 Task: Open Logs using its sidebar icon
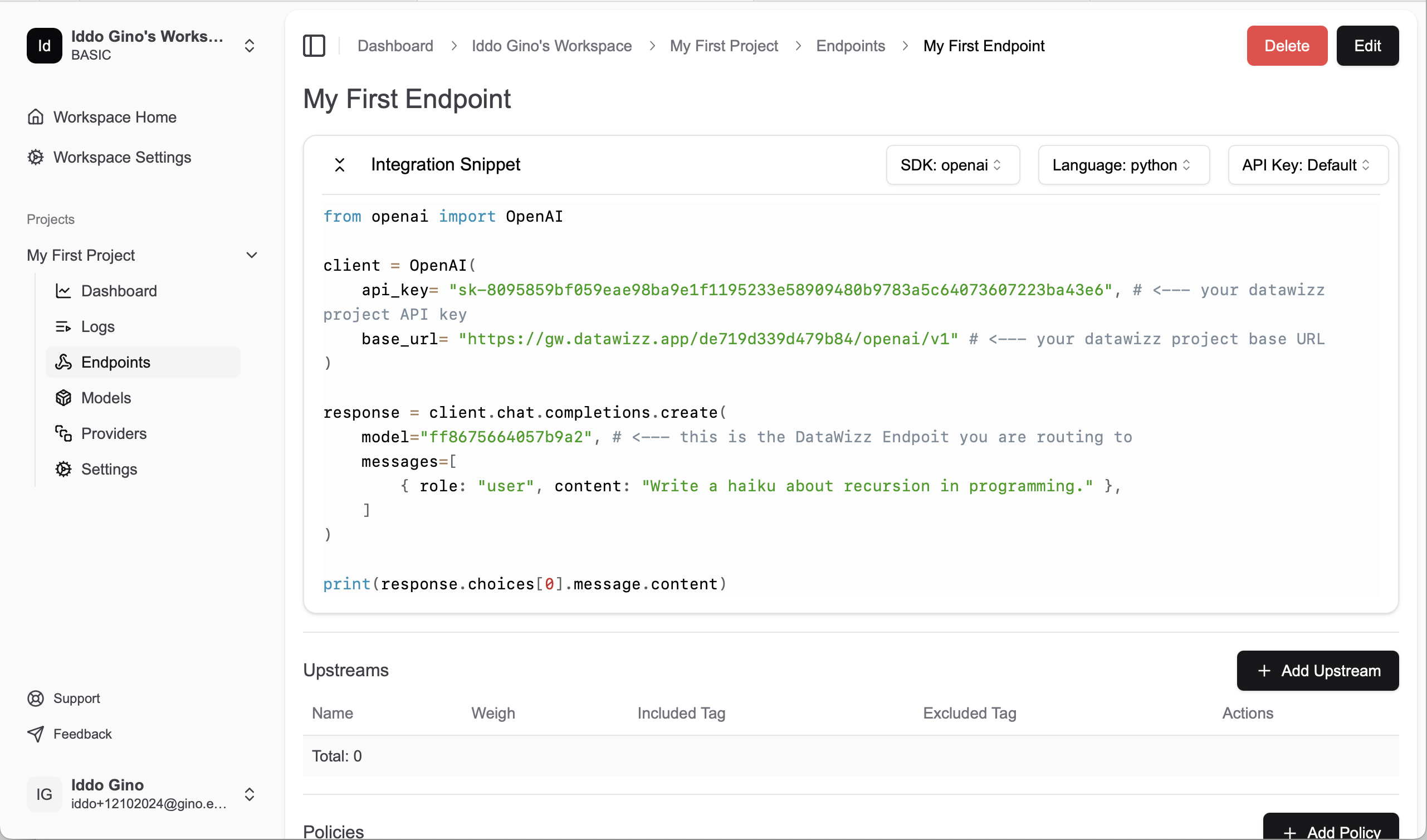(63, 326)
